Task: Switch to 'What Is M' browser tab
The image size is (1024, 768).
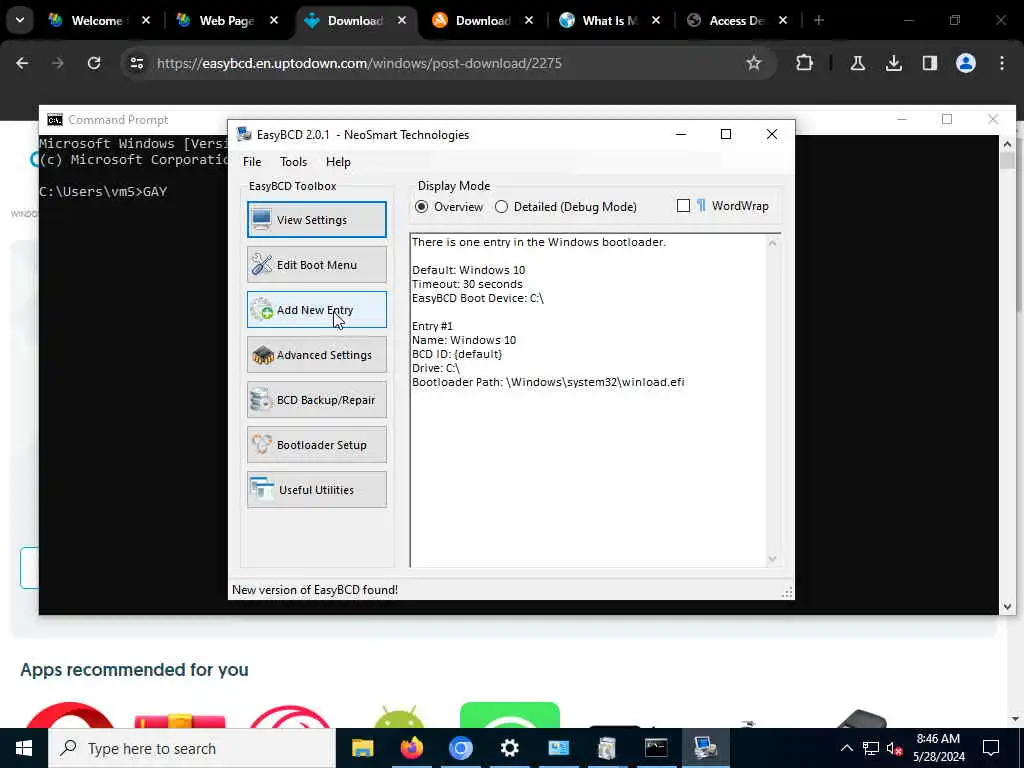Action: tap(609, 20)
